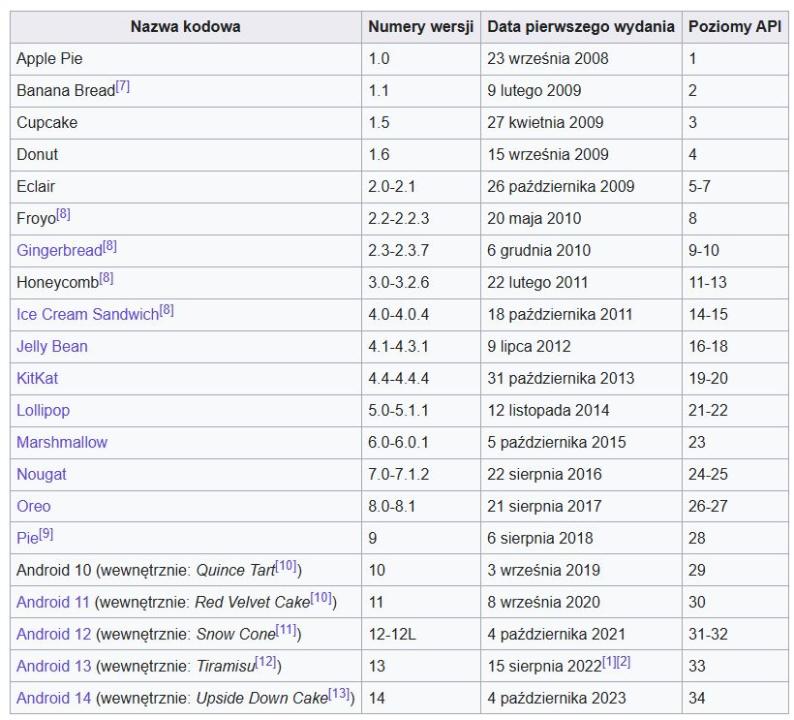Click the date 12 listopada 2014
Image resolution: width=794 pixels, height=720 pixels.
tap(548, 410)
